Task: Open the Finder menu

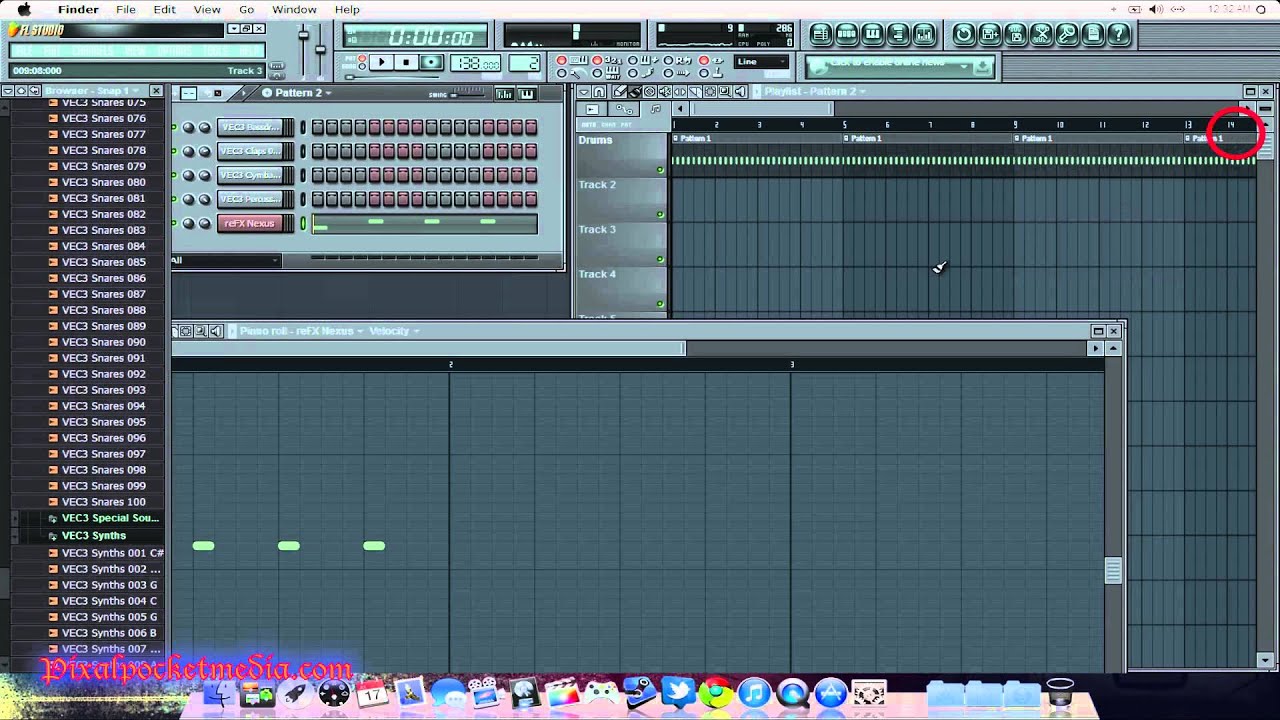Action: tap(78, 9)
